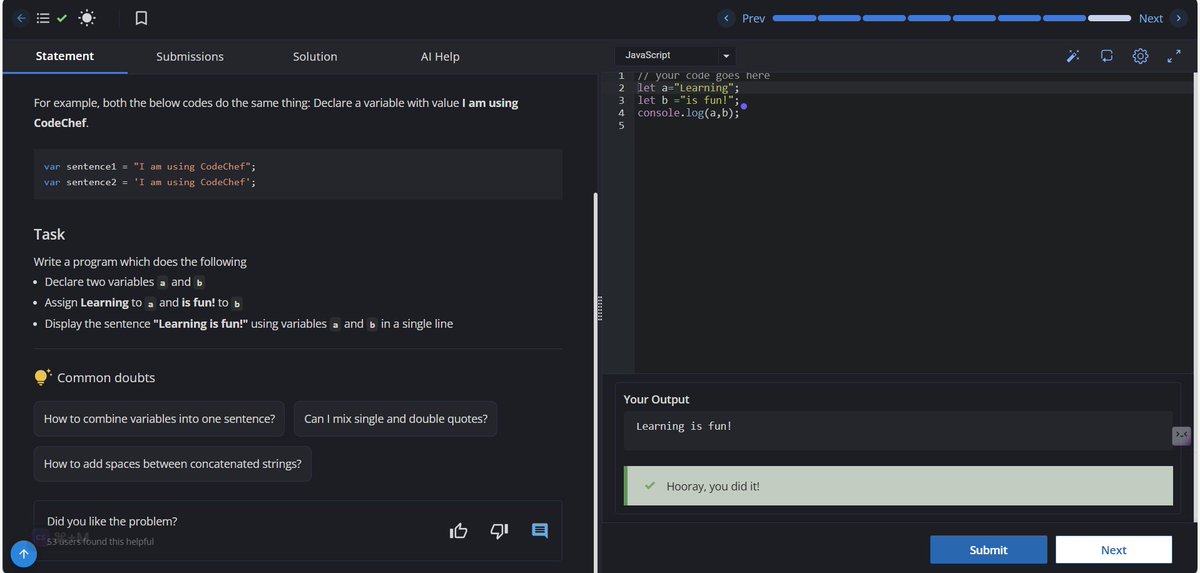1200x573 pixels.
Task: Click the 'Learning is fun!' output text
Action: coord(684,426)
